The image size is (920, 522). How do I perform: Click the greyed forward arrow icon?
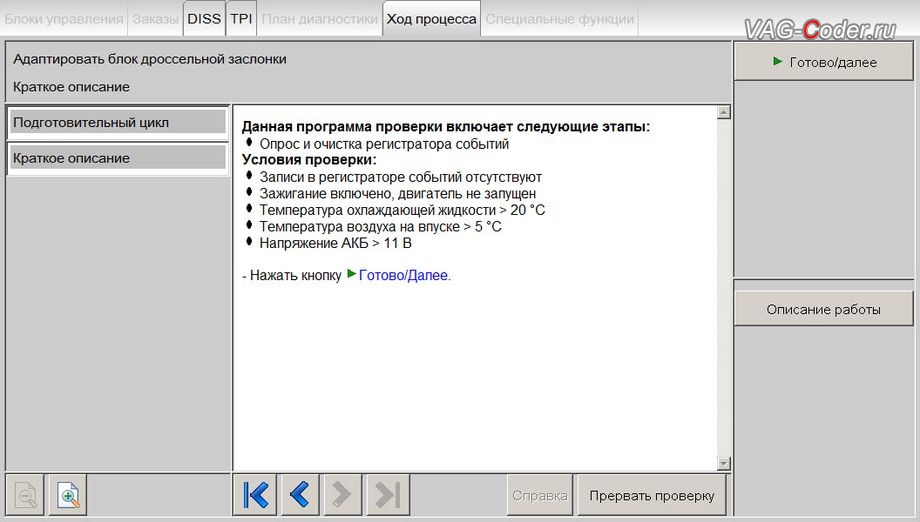coord(342,495)
